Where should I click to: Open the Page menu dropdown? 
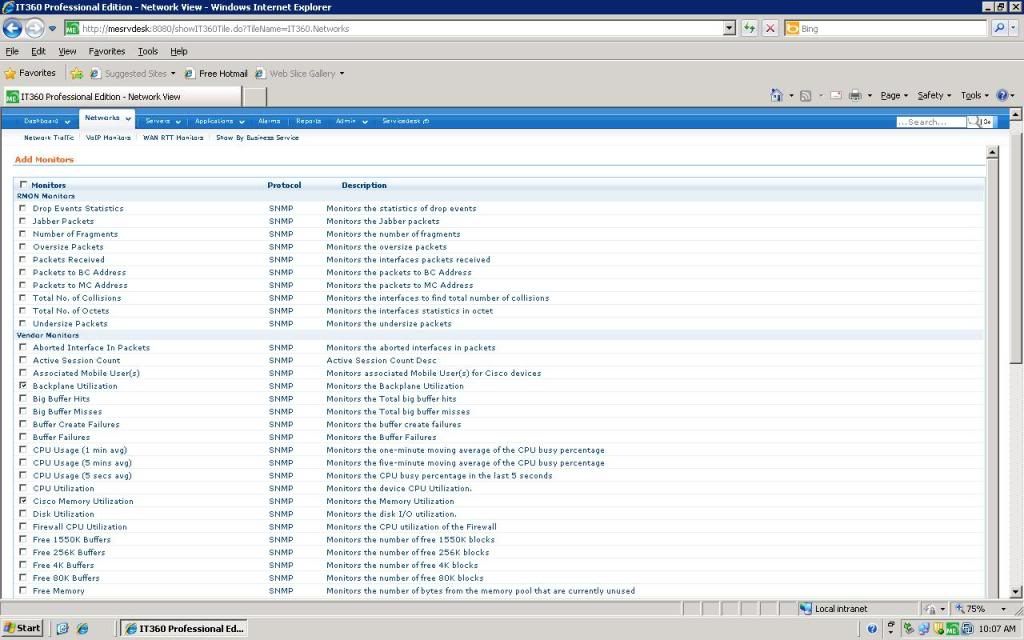(x=894, y=95)
